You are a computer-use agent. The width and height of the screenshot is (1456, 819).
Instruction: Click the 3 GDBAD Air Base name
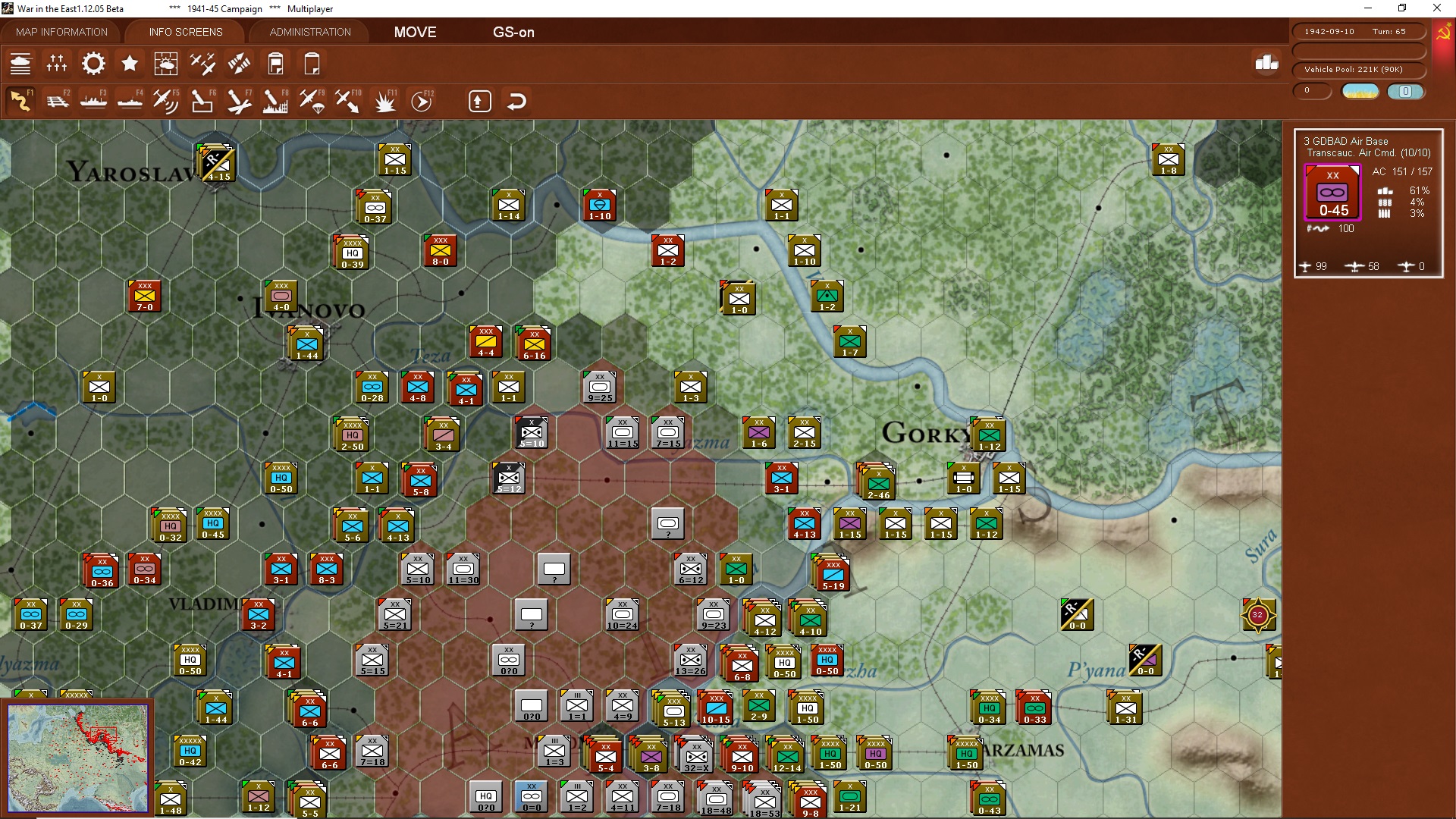(1345, 141)
